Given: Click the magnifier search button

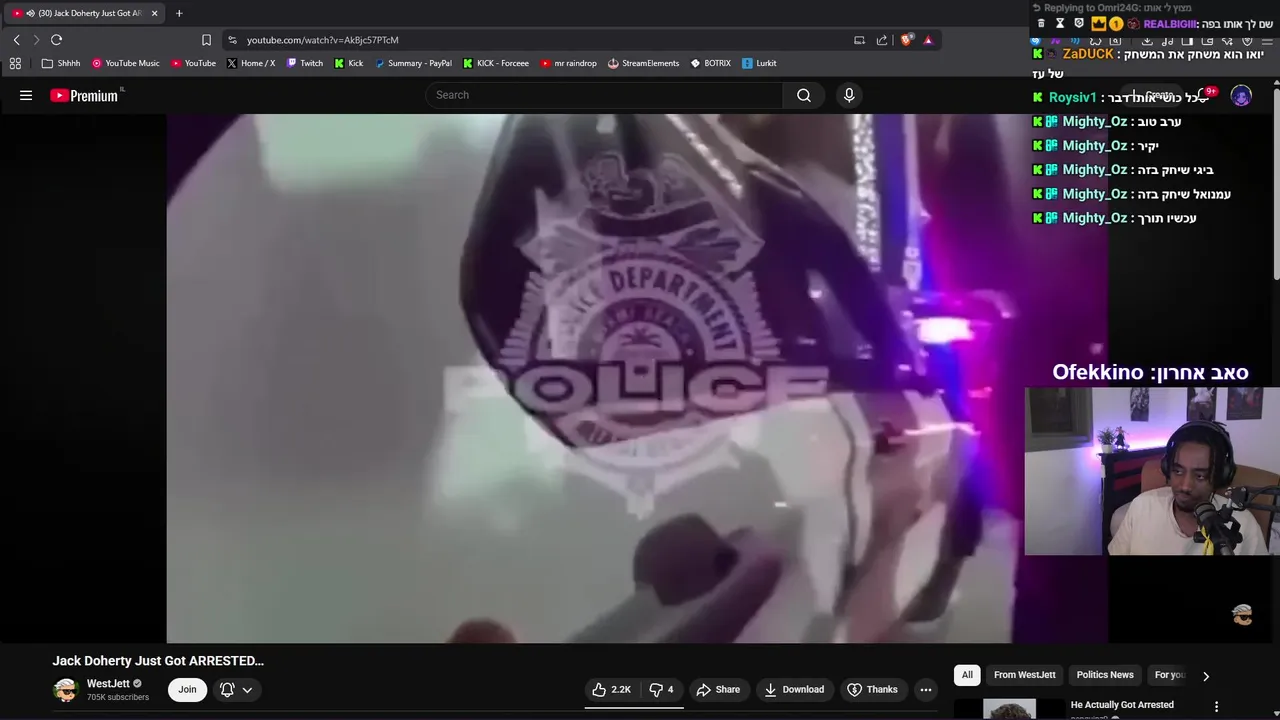Looking at the screenshot, I should tap(804, 95).
